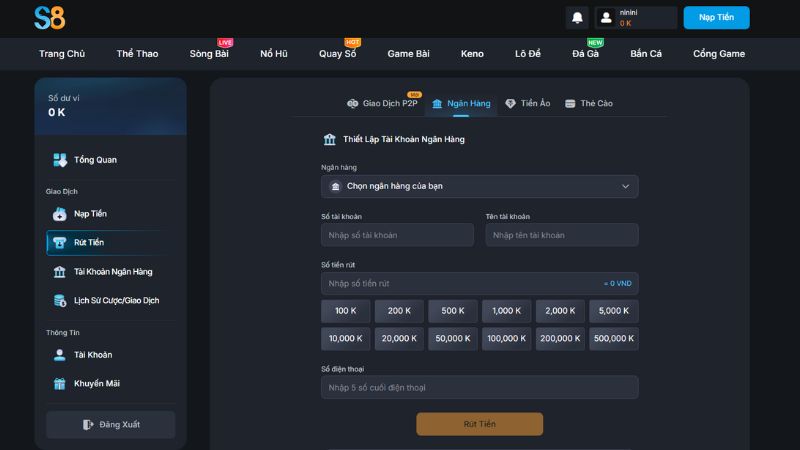
Task: Click the Số tài khoản input field
Action: [397, 235]
